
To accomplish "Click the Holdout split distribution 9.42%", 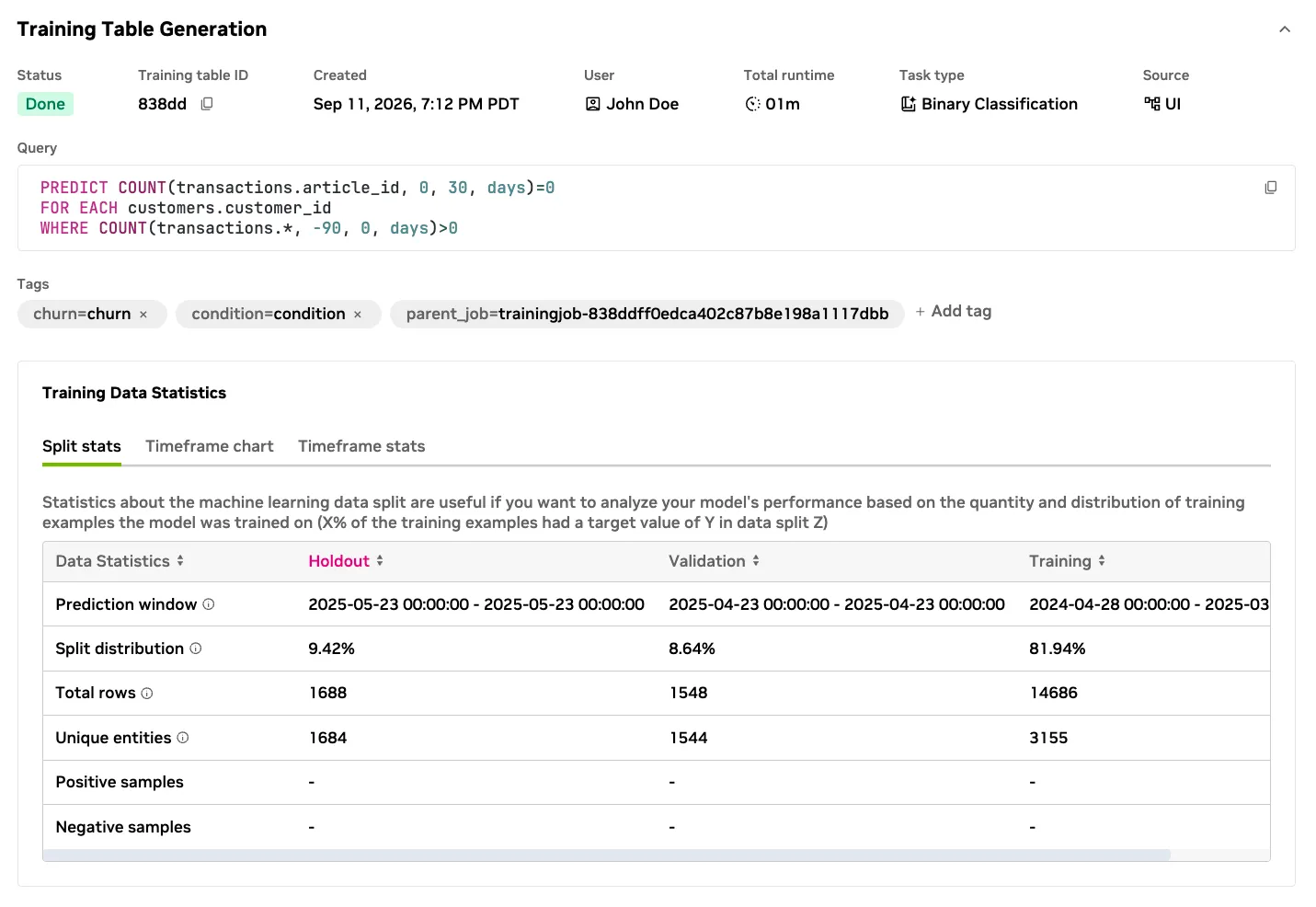I will (331, 649).
